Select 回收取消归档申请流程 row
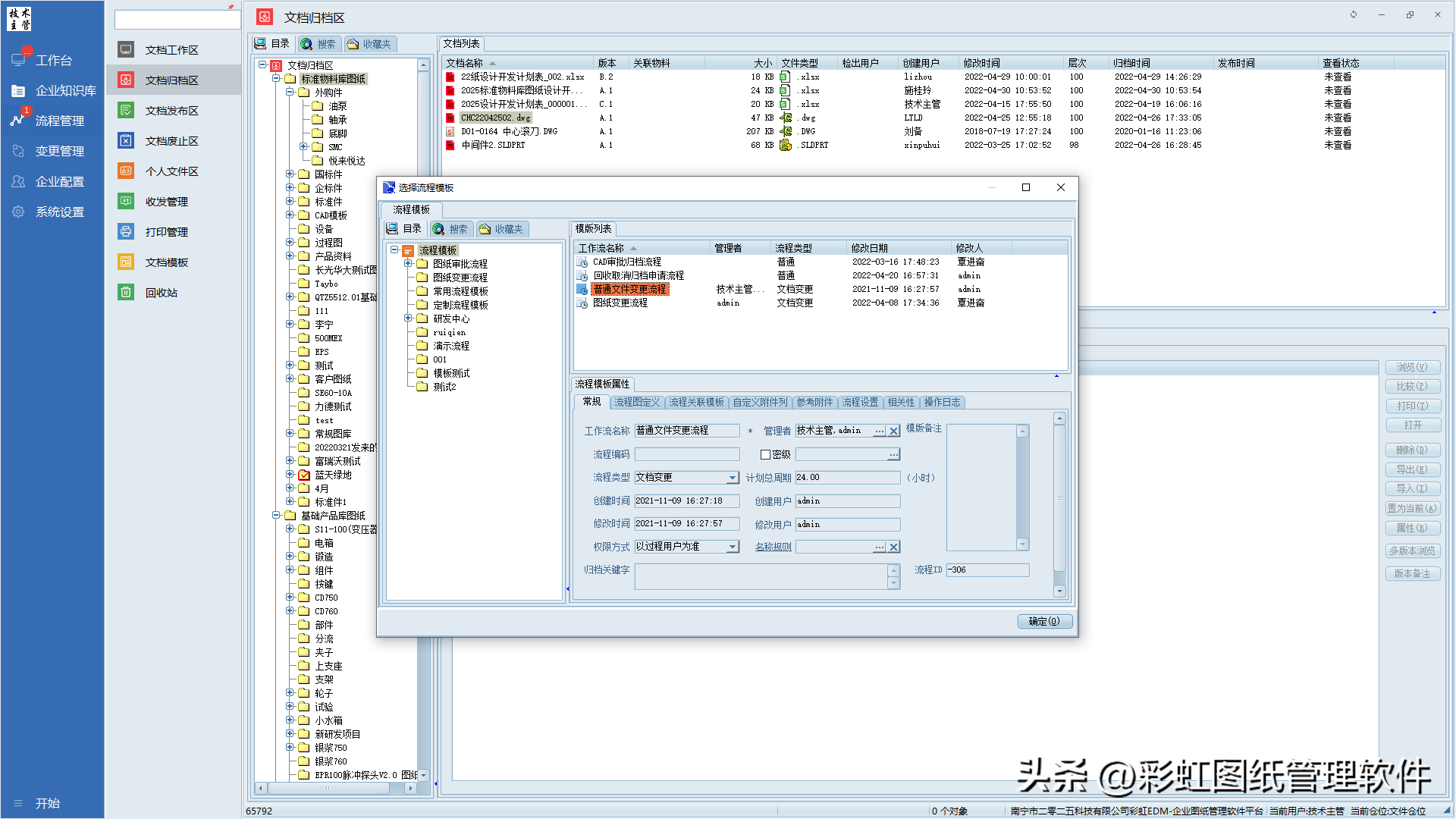The image size is (1456, 819). click(x=639, y=275)
